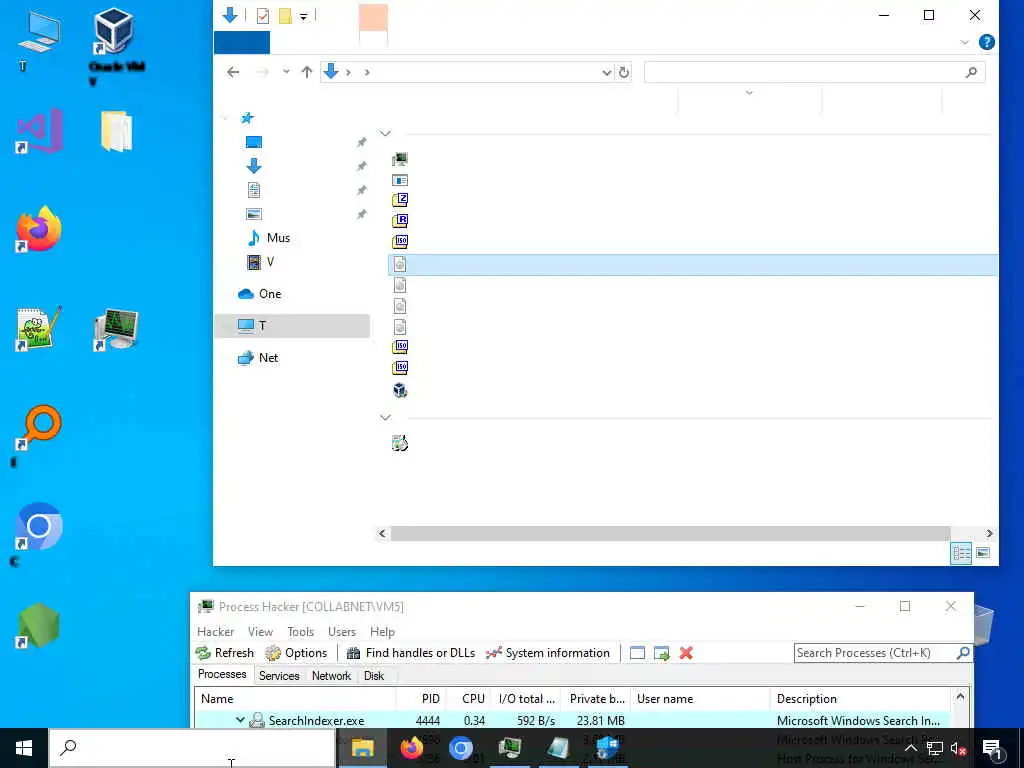The width and height of the screenshot is (1024, 768).
Task: Open the Users menu in Process Hacker
Action: tap(342, 632)
